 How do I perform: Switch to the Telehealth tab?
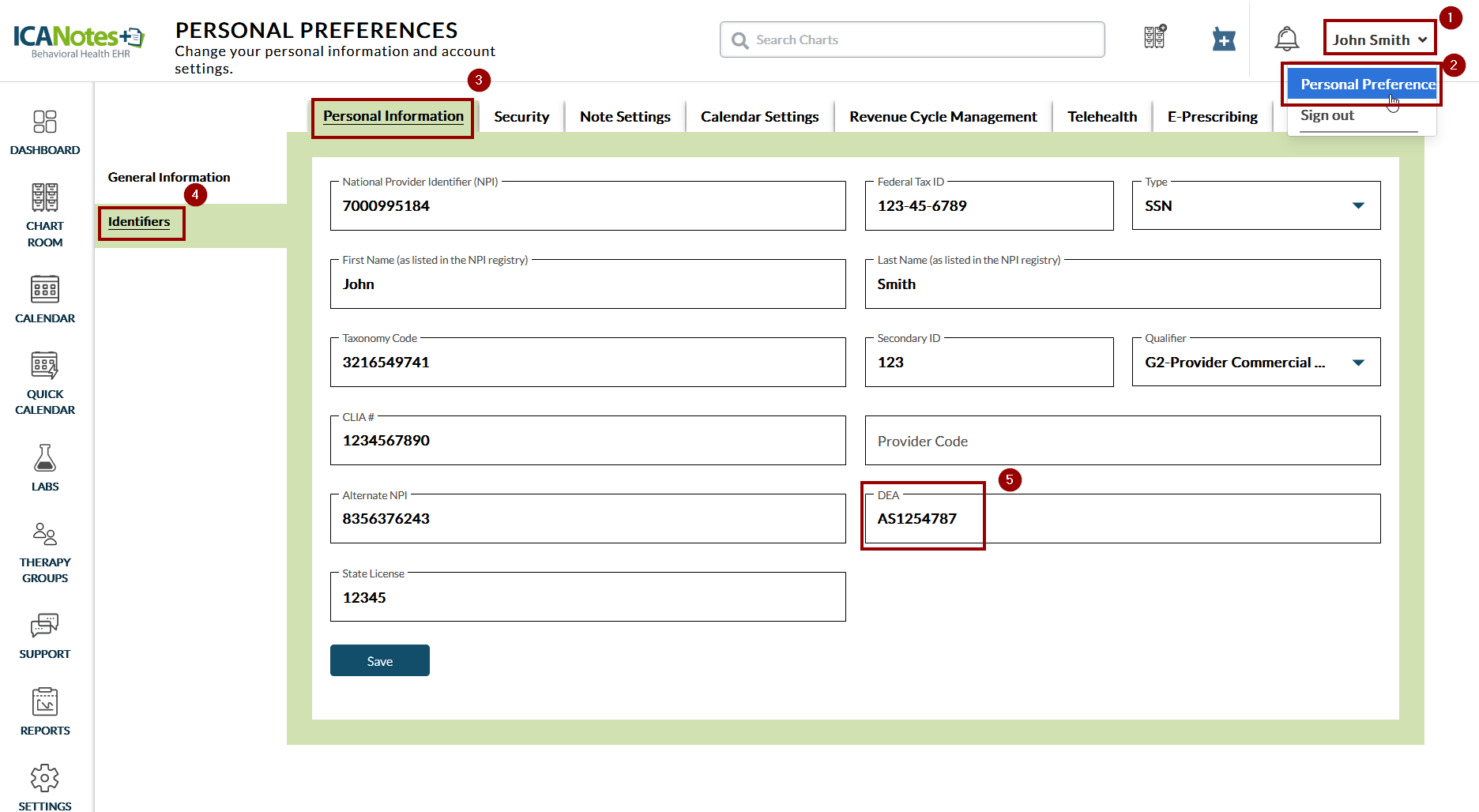pyautogui.click(x=1101, y=117)
